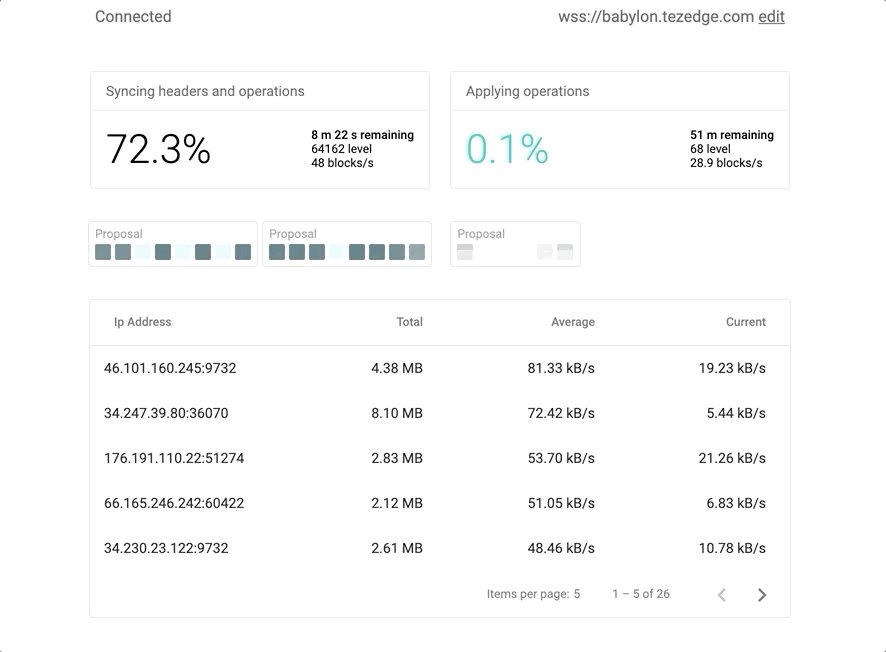This screenshot has width=886, height=652.
Task: Click the 48.46 kB/s average value
Action: [x=561, y=548]
